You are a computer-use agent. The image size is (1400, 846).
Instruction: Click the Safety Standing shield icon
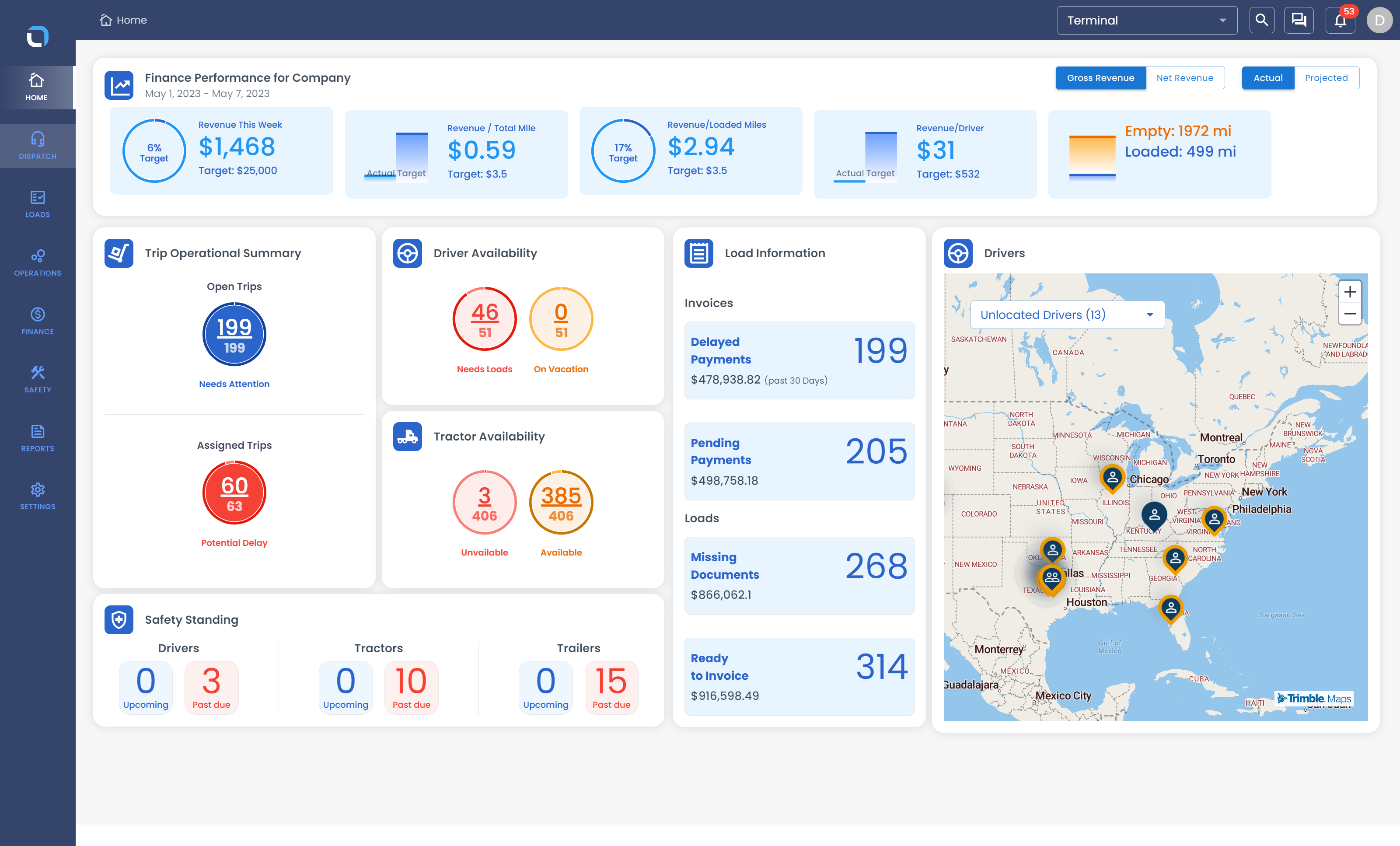(x=119, y=620)
